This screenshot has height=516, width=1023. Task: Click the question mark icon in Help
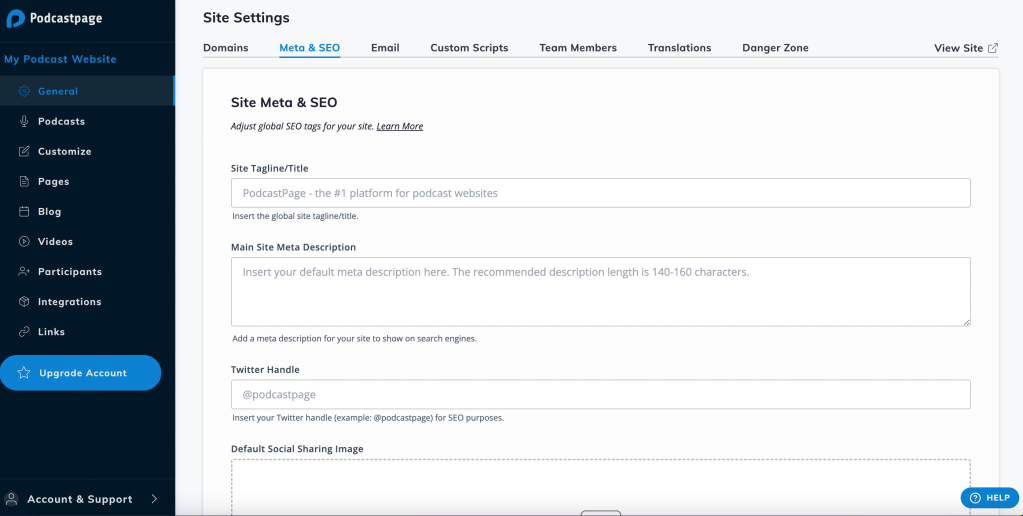click(x=975, y=498)
